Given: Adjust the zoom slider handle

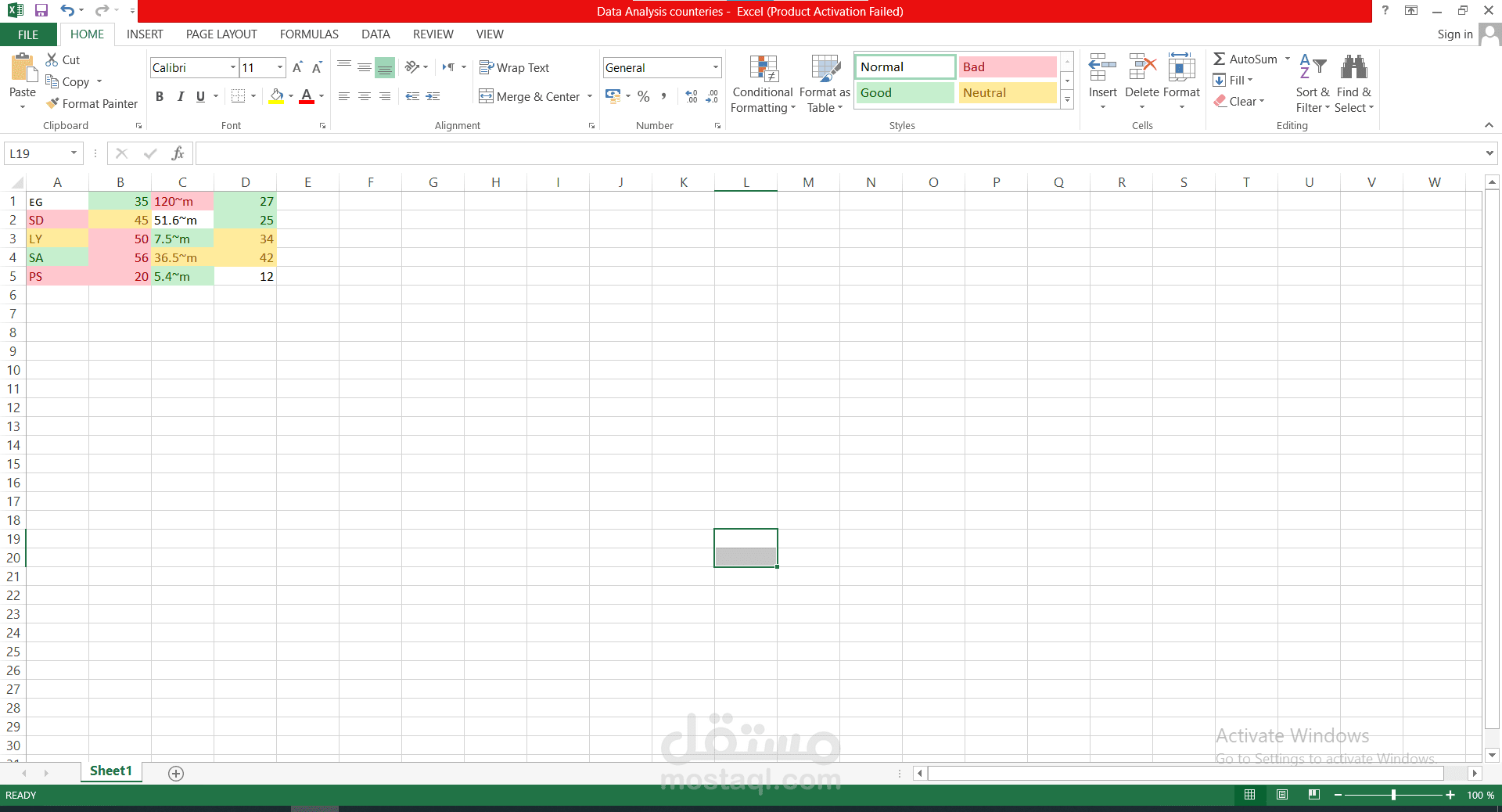Looking at the screenshot, I should tap(1393, 795).
